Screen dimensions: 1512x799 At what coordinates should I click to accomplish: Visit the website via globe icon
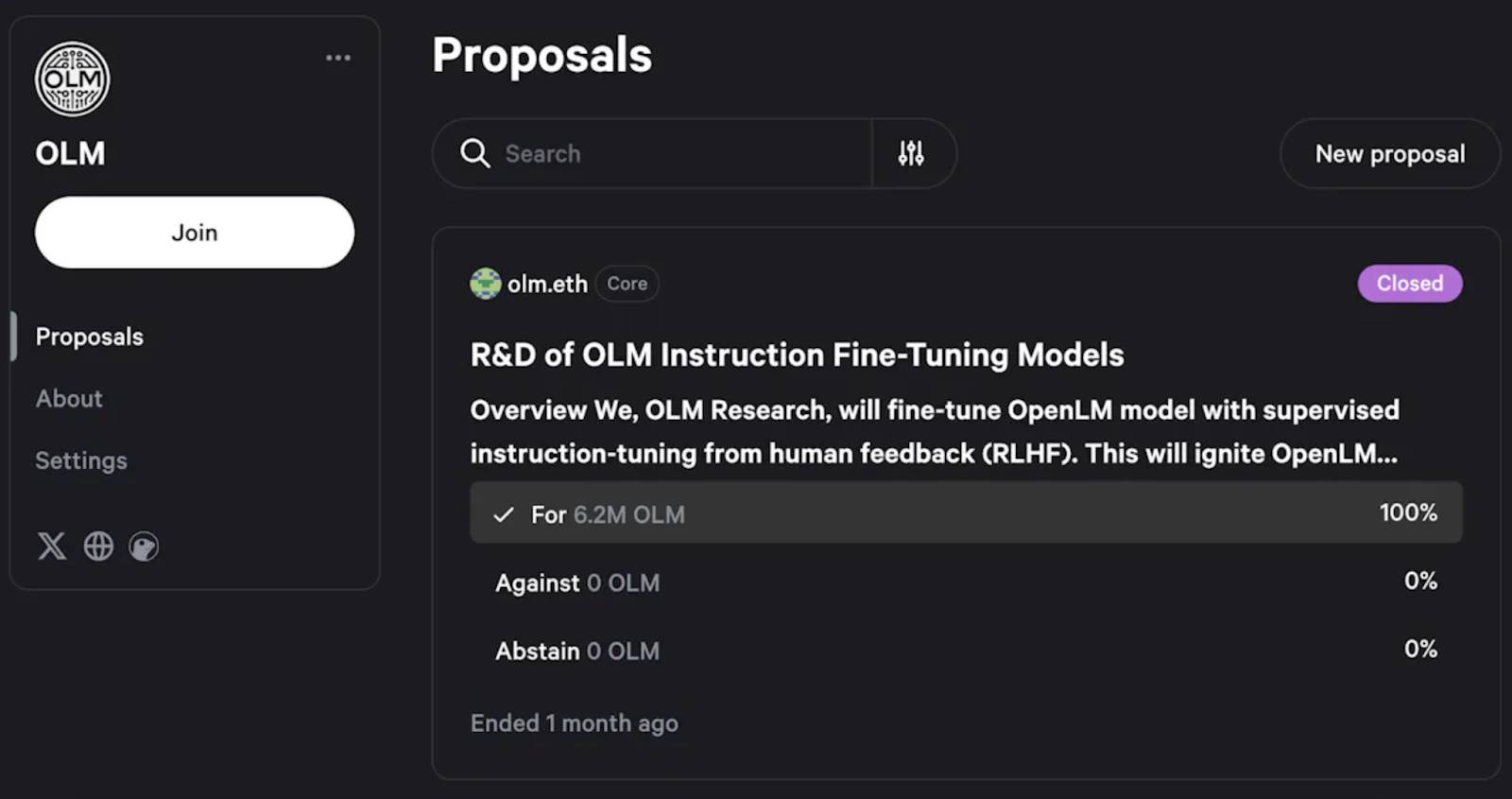click(x=98, y=547)
